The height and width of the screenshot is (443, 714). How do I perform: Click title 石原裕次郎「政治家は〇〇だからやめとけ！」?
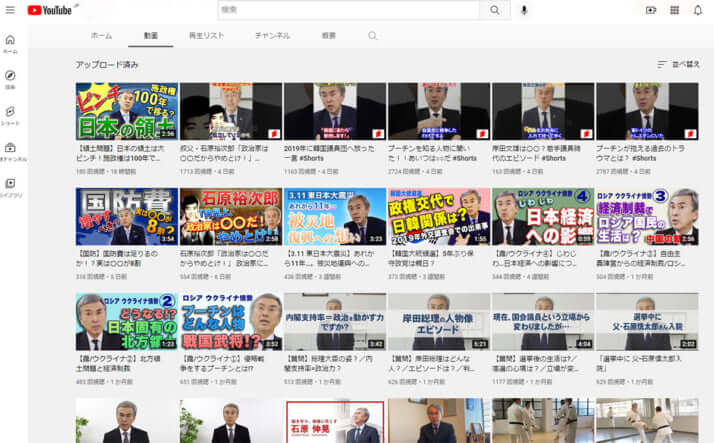coord(224,258)
